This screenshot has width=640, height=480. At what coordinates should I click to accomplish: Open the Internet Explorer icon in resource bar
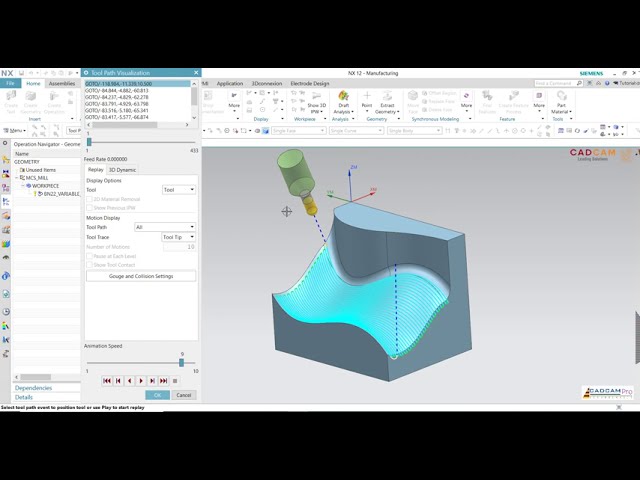6,276
